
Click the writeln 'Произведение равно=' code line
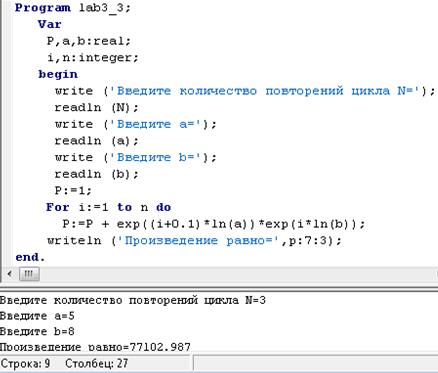click(194, 240)
